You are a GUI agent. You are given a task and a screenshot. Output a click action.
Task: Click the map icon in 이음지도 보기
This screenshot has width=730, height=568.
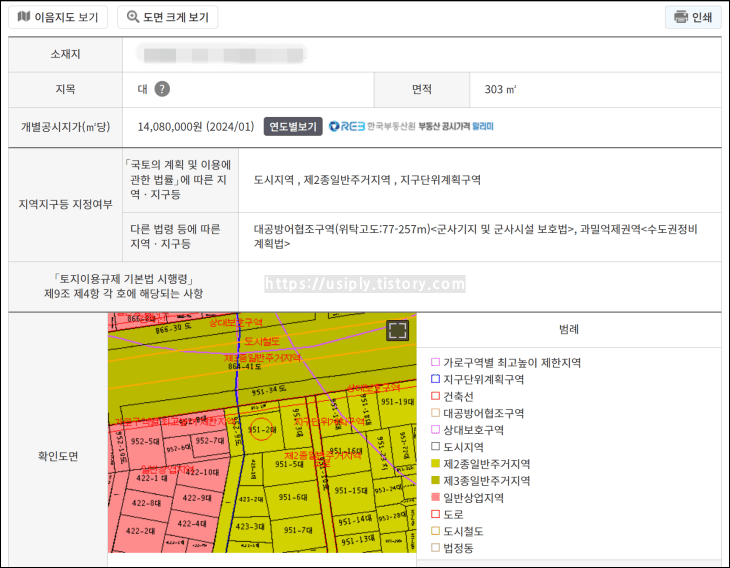tap(23, 17)
